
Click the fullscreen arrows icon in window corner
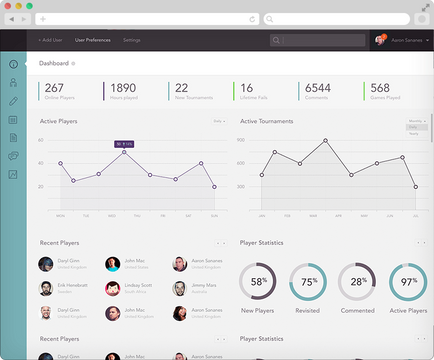pos(426,8)
